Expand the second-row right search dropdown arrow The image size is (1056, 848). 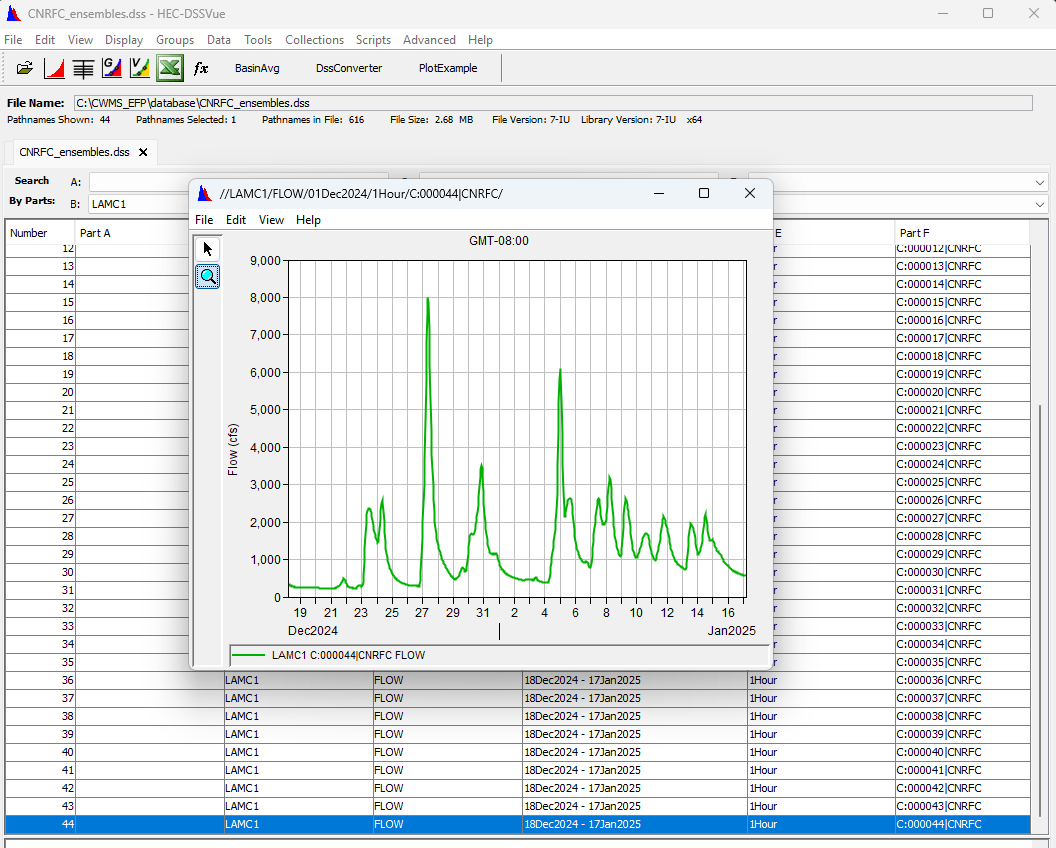click(x=1040, y=204)
